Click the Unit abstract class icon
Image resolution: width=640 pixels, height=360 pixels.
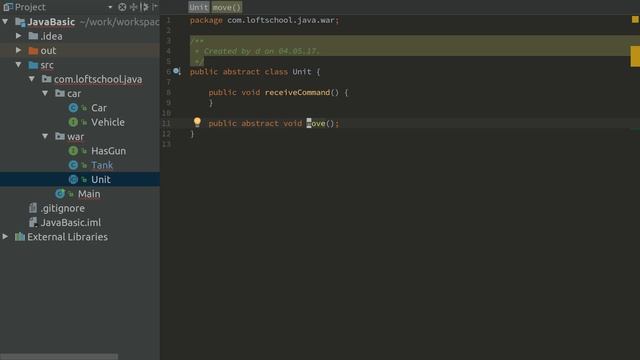(x=73, y=179)
